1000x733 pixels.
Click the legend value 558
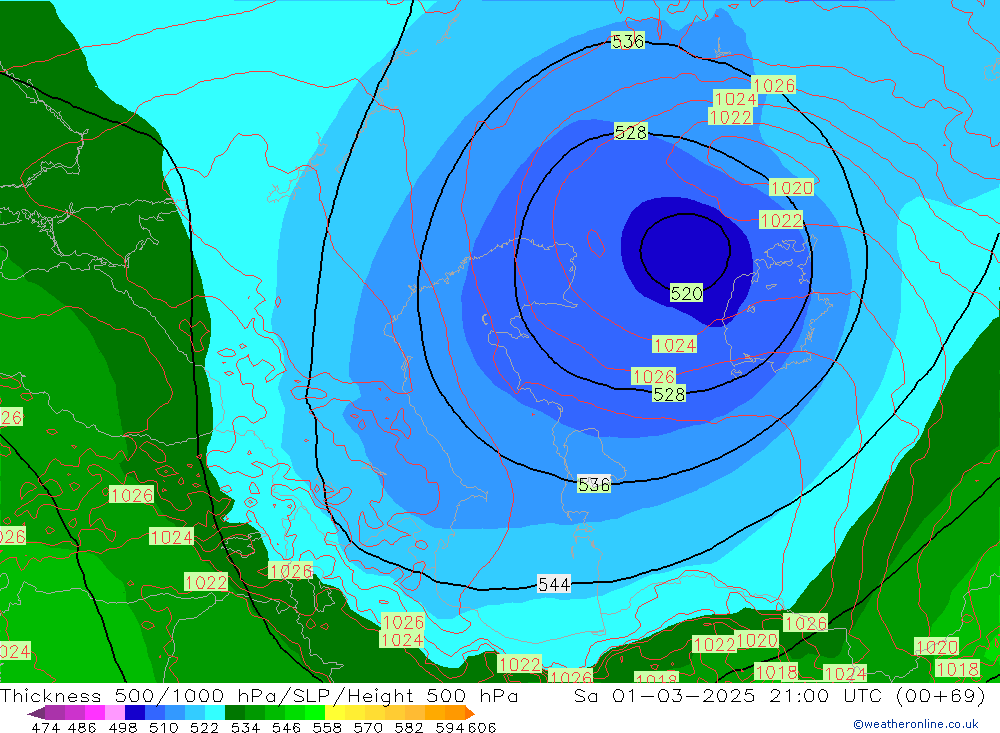point(327,727)
